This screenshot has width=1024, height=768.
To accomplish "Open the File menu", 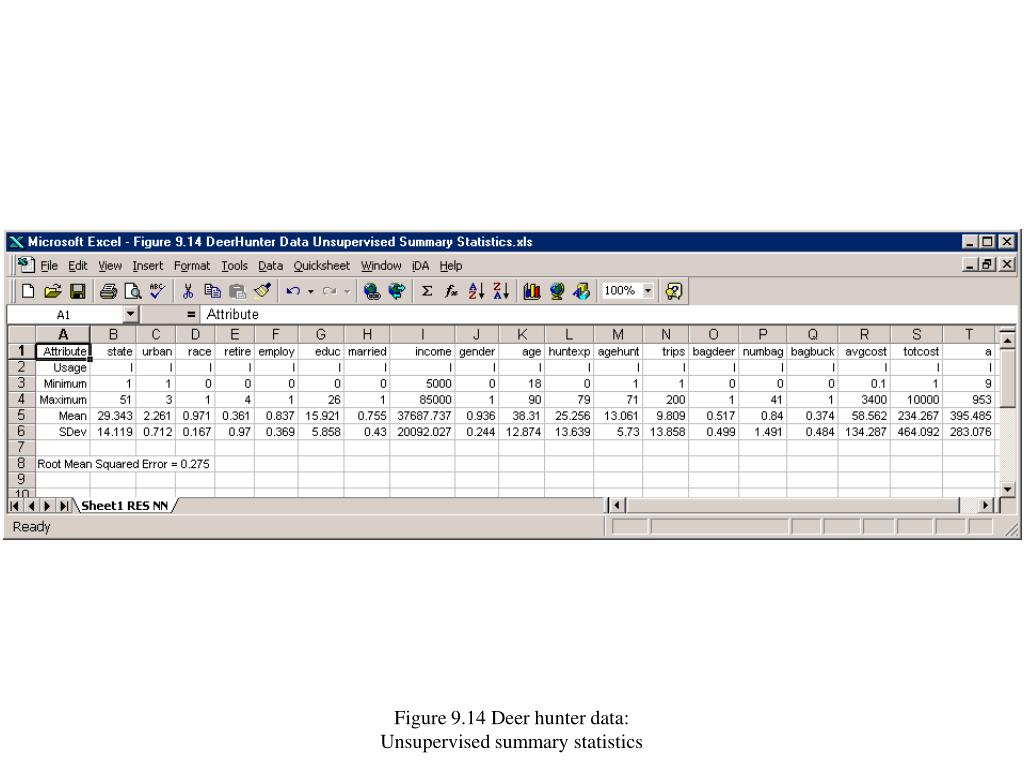I will click(x=49, y=266).
